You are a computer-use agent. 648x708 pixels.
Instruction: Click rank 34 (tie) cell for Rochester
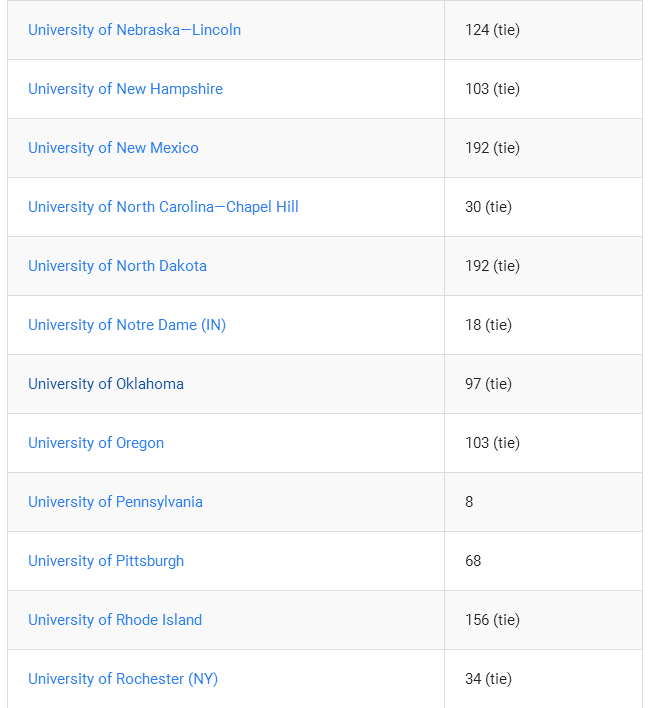click(x=543, y=679)
